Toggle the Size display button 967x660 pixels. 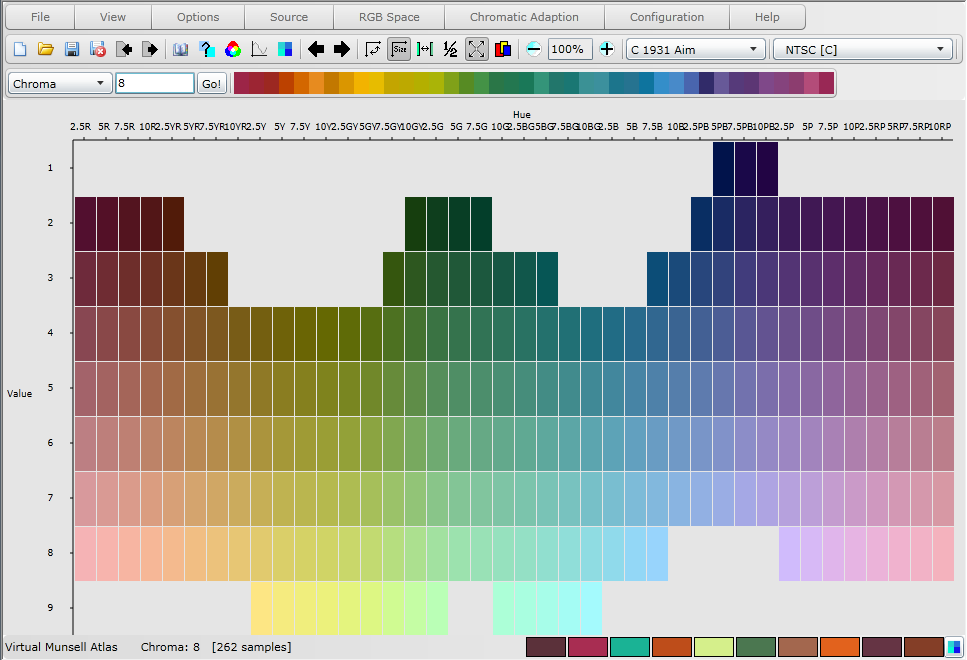[x=398, y=48]
